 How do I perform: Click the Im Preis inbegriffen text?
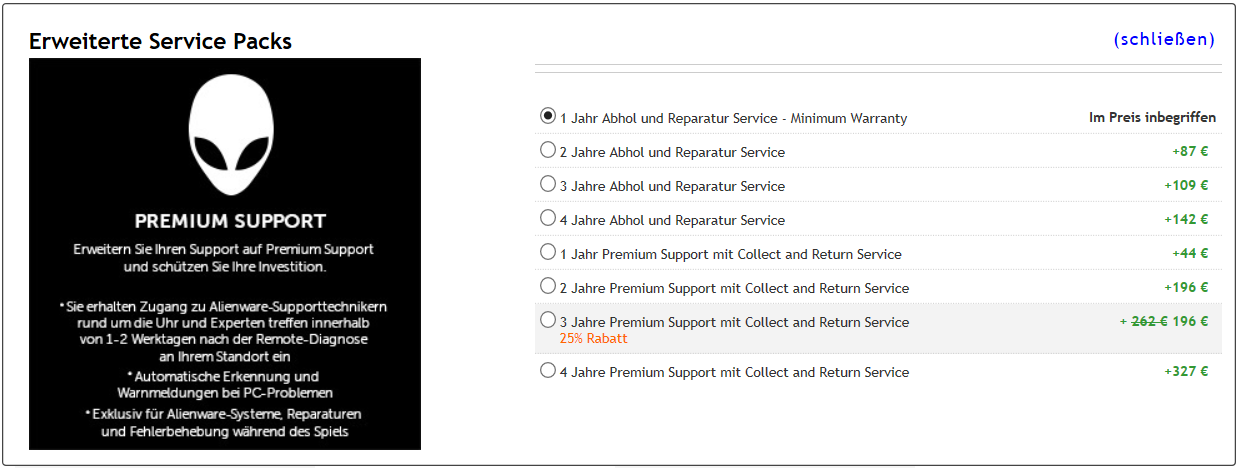(1152, 118)
